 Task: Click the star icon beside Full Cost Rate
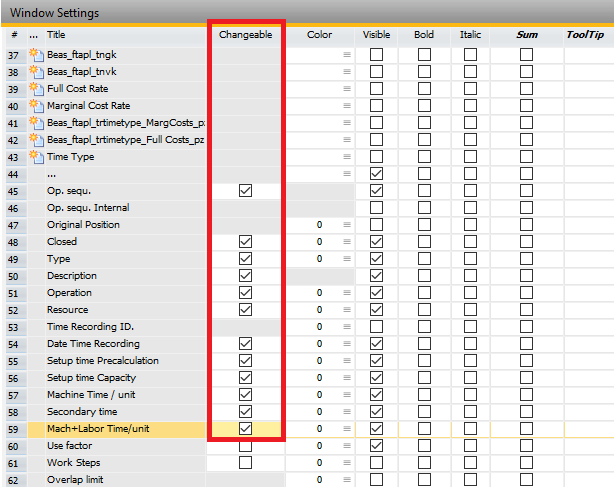point(38,89)
